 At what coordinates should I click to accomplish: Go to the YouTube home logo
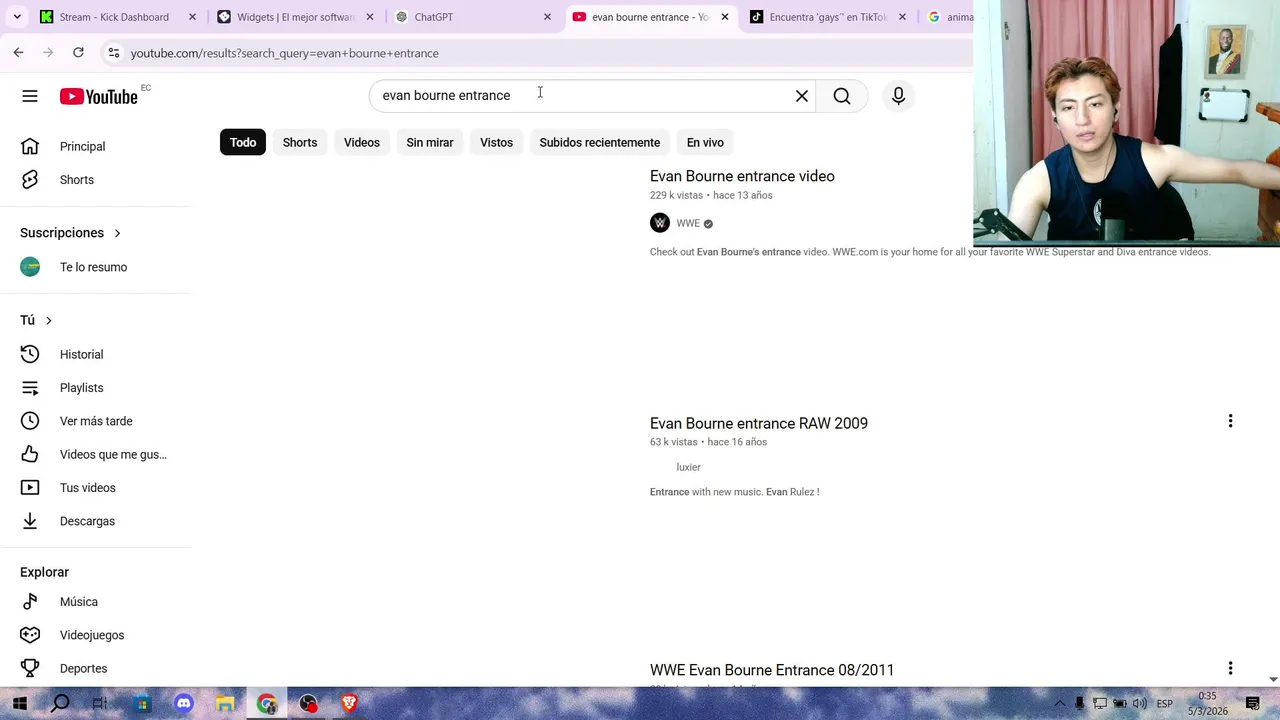98,96
